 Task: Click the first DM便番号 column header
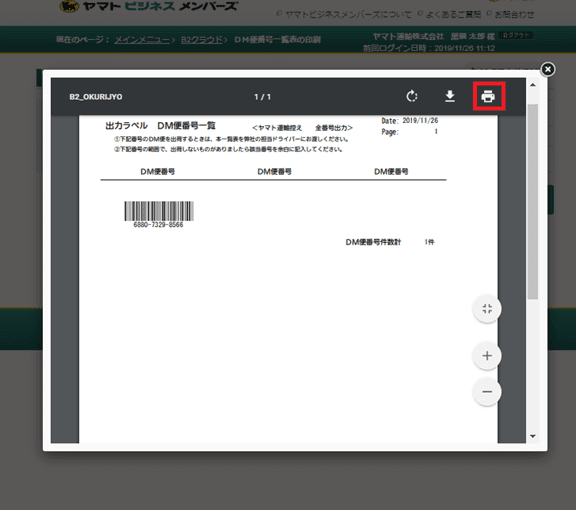158,172
